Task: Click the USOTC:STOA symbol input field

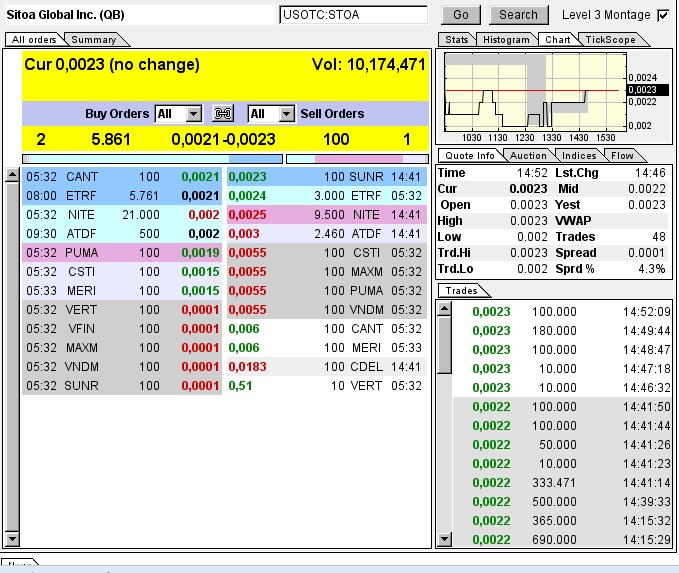Action: tap(353, 15)
